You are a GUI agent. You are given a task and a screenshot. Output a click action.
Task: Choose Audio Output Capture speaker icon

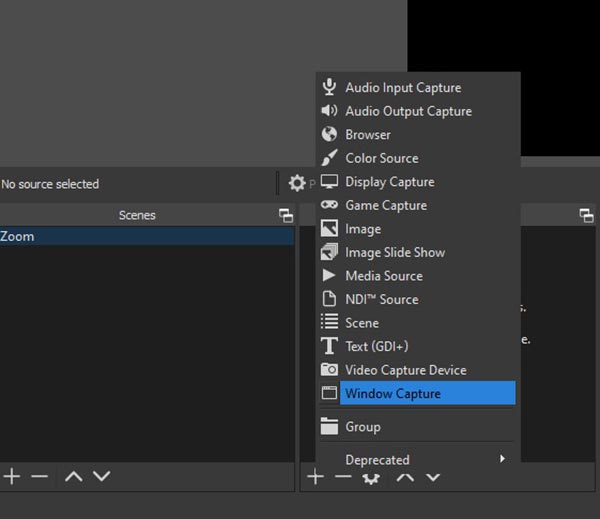click(329, 111)
